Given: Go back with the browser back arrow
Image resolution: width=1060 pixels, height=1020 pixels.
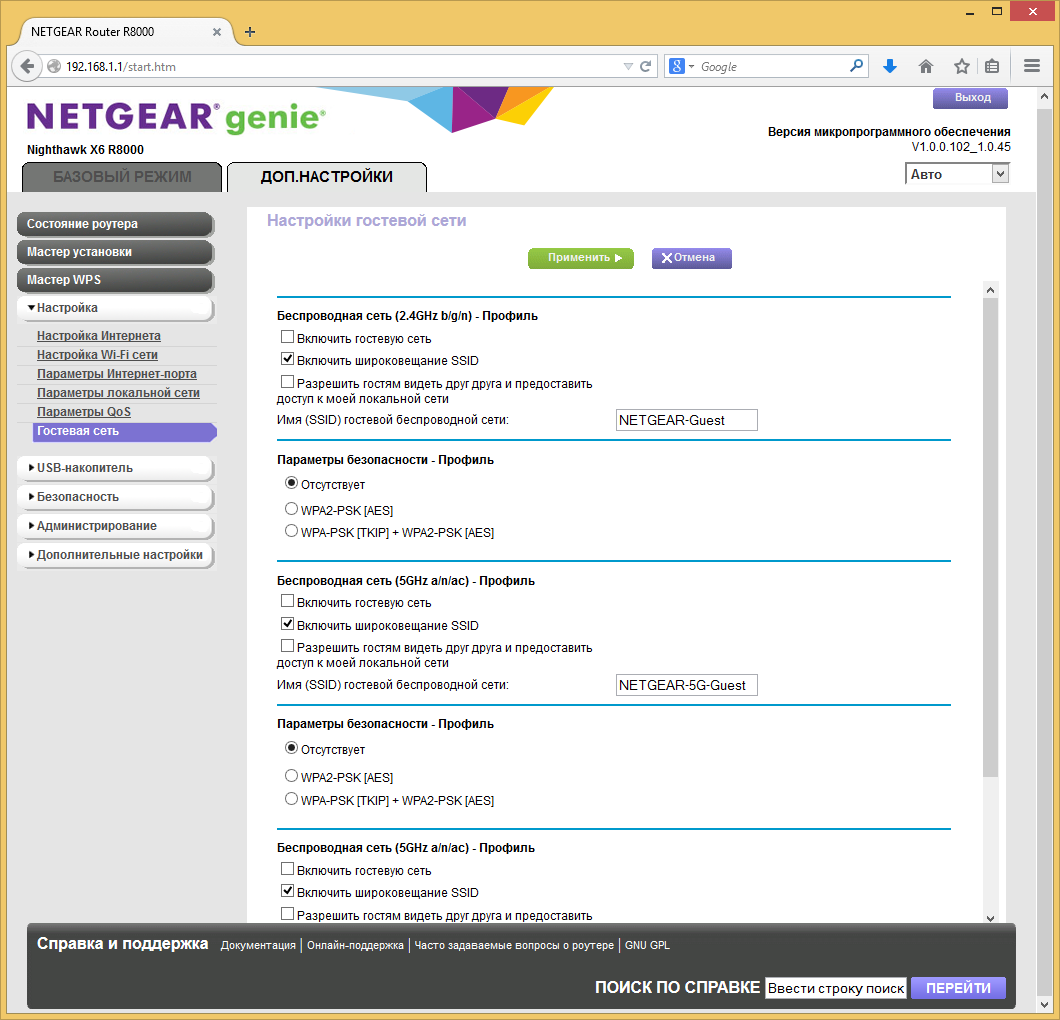Looking at the screenshot, I should (x=27, y=66).
